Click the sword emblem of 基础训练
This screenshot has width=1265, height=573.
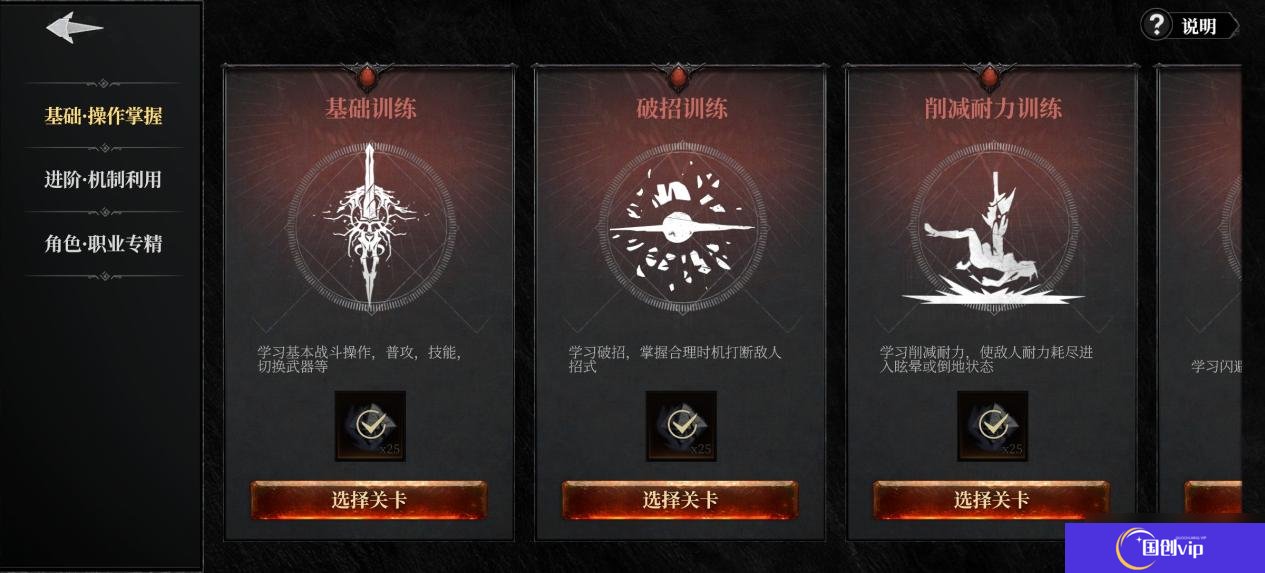point(370,224)
